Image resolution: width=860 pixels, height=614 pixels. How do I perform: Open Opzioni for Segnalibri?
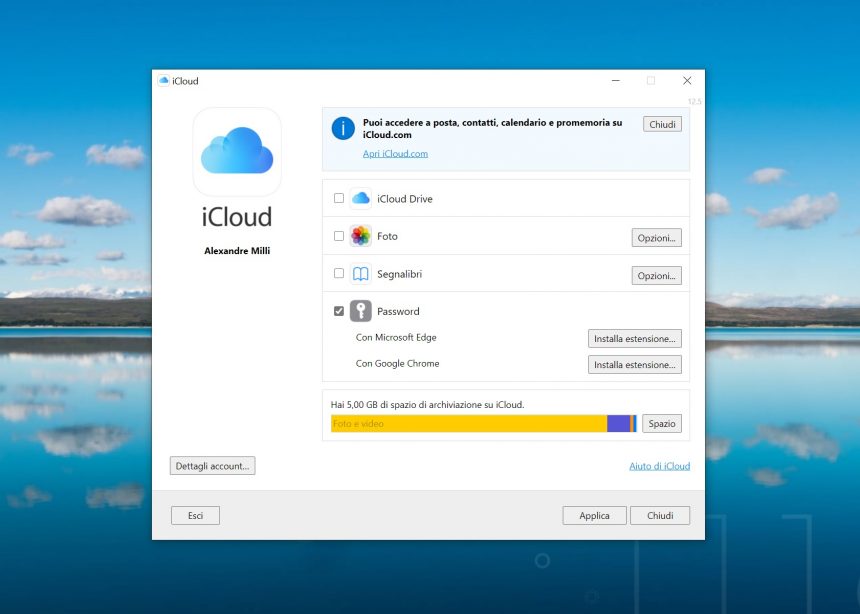[x=657, y=275]
